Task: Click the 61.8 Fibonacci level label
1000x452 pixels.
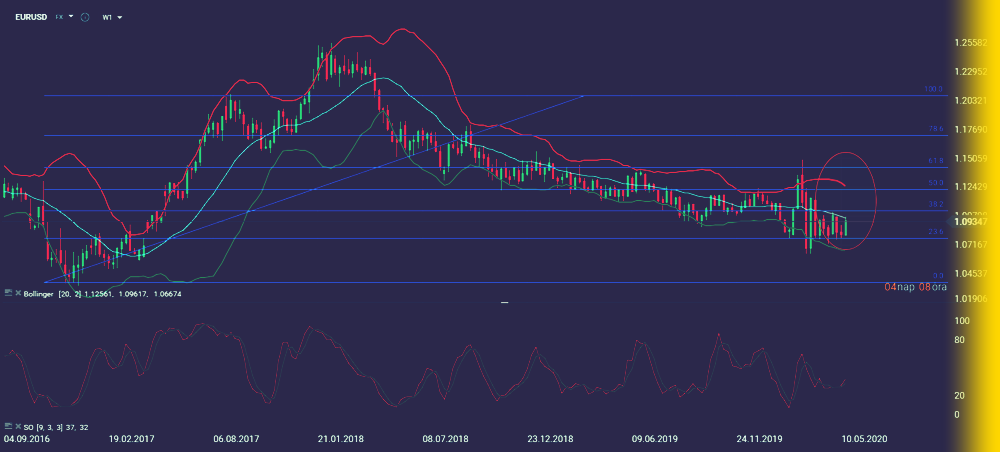Action: click(x=935, y=160)
